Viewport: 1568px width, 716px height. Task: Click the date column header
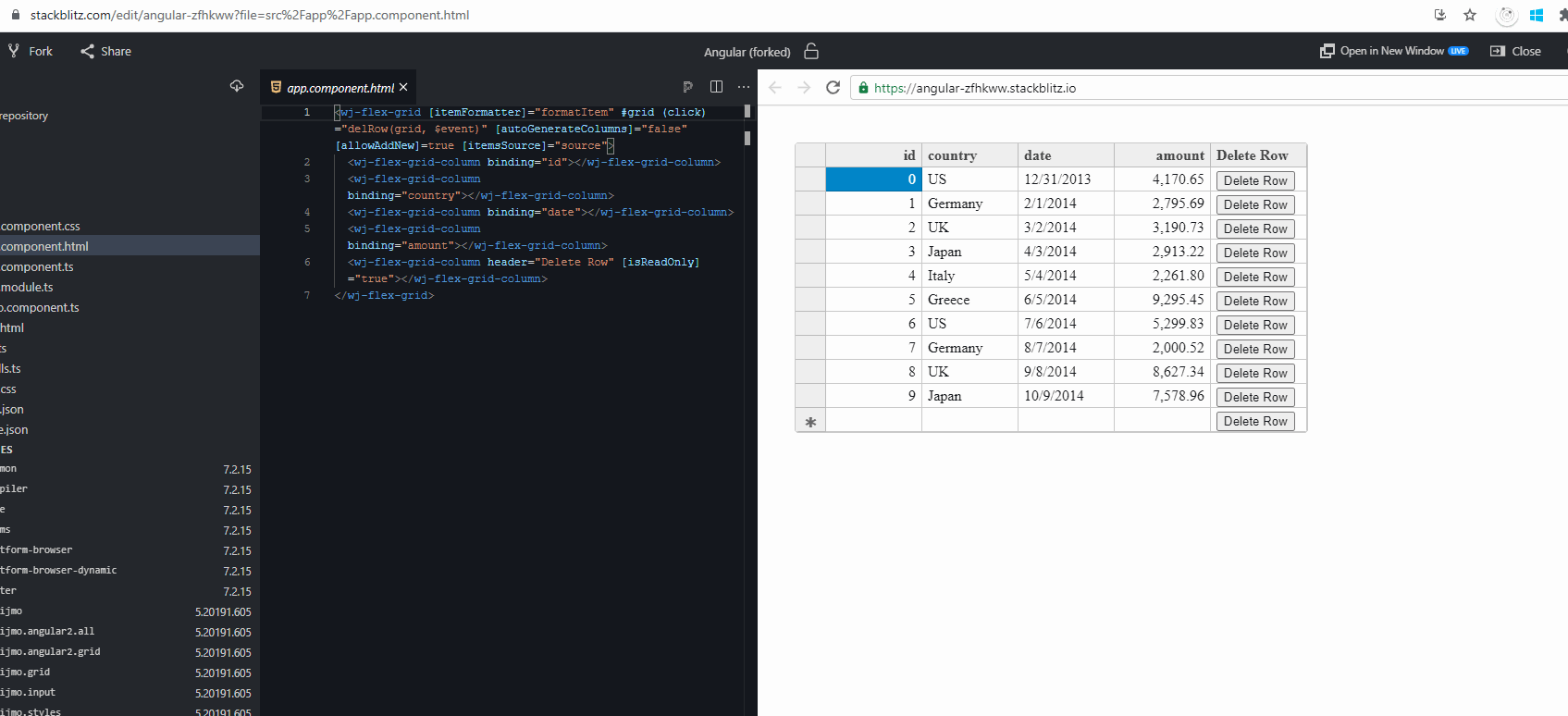coord(1066,155)
